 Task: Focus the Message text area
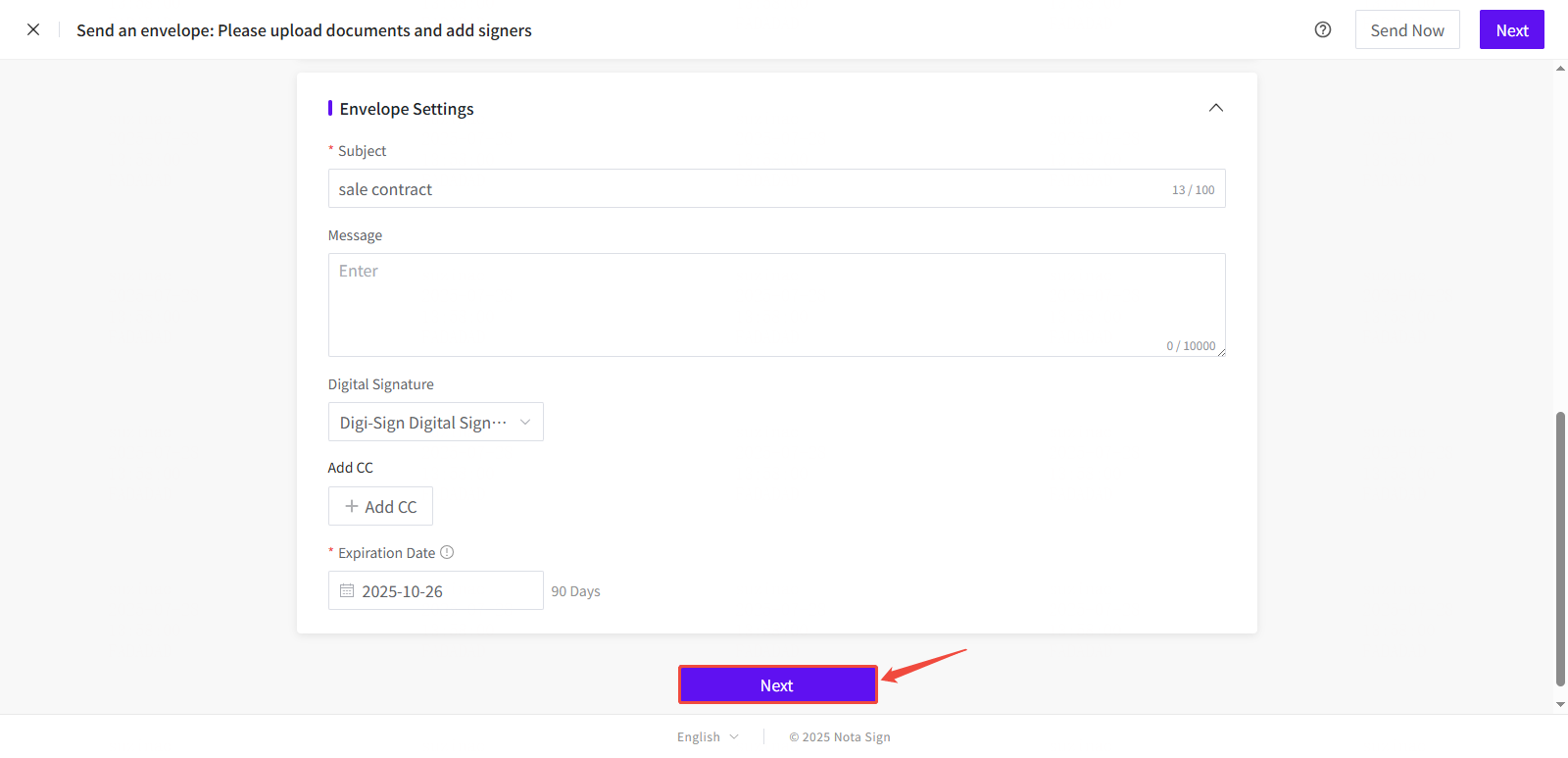(774, 304)
